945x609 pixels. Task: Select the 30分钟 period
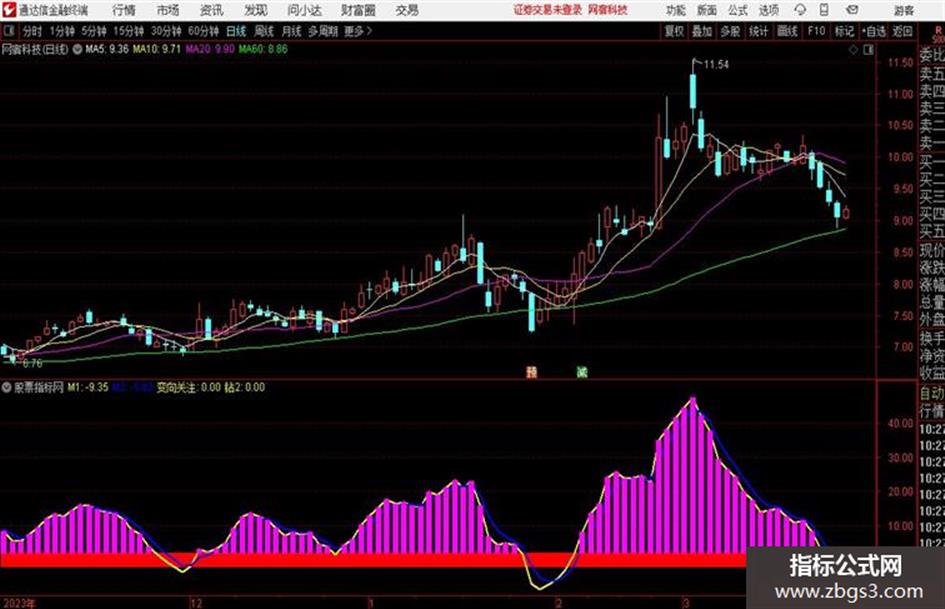click(x=166, y=31)
